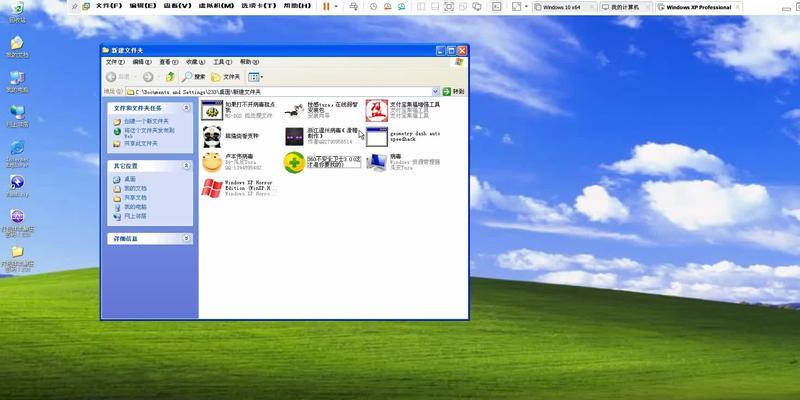Click the Explorer Back arrow button
This screenshot has height=400, width=800.
111,77
